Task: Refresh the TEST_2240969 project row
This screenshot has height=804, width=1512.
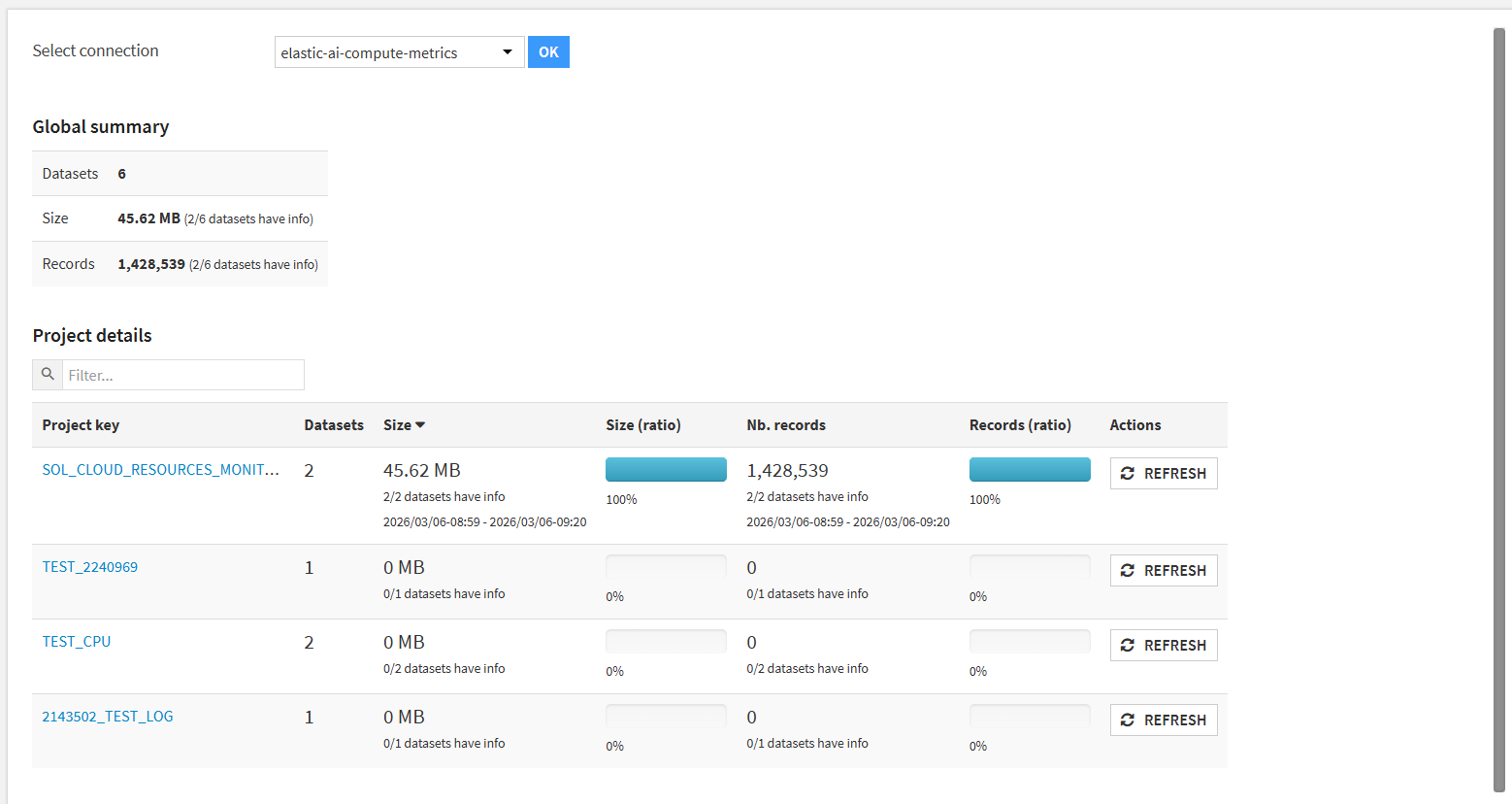Action: (1164, 570)
